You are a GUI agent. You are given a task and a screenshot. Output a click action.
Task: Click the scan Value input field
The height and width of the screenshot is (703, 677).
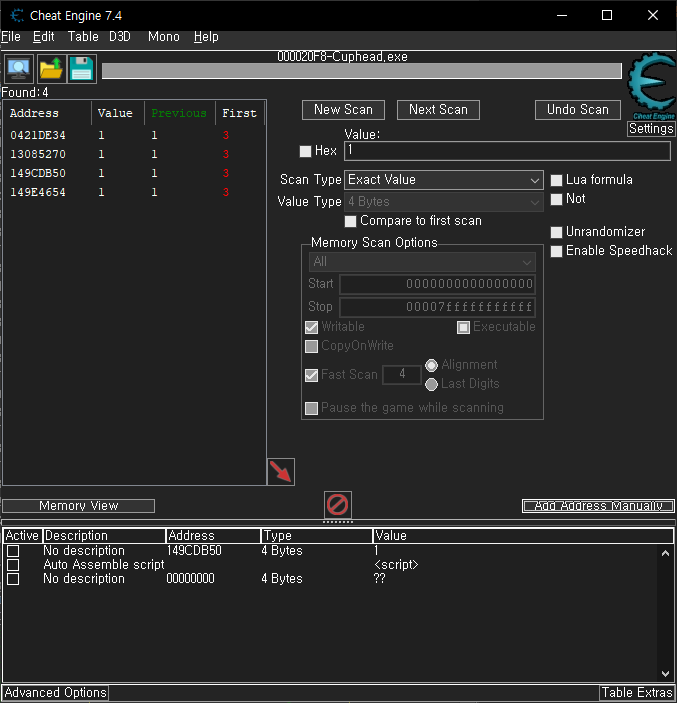[507, 151]
